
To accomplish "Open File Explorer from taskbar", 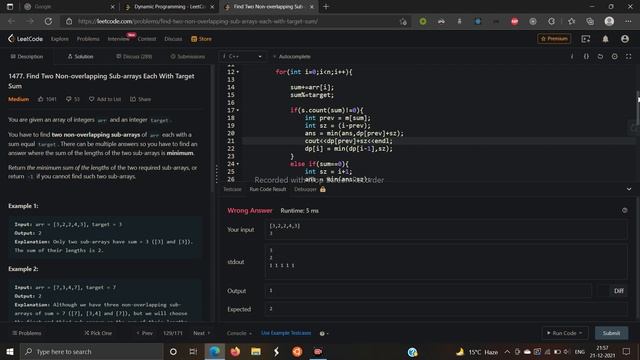I will (256, 351).
